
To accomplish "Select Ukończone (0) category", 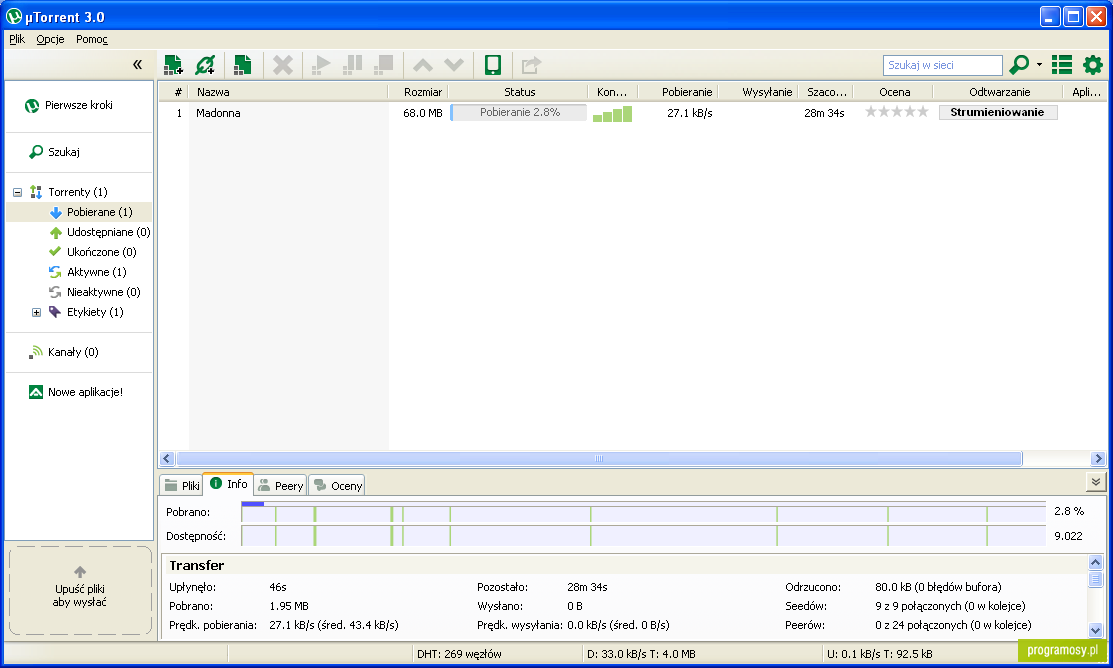I will pos(101,252).
